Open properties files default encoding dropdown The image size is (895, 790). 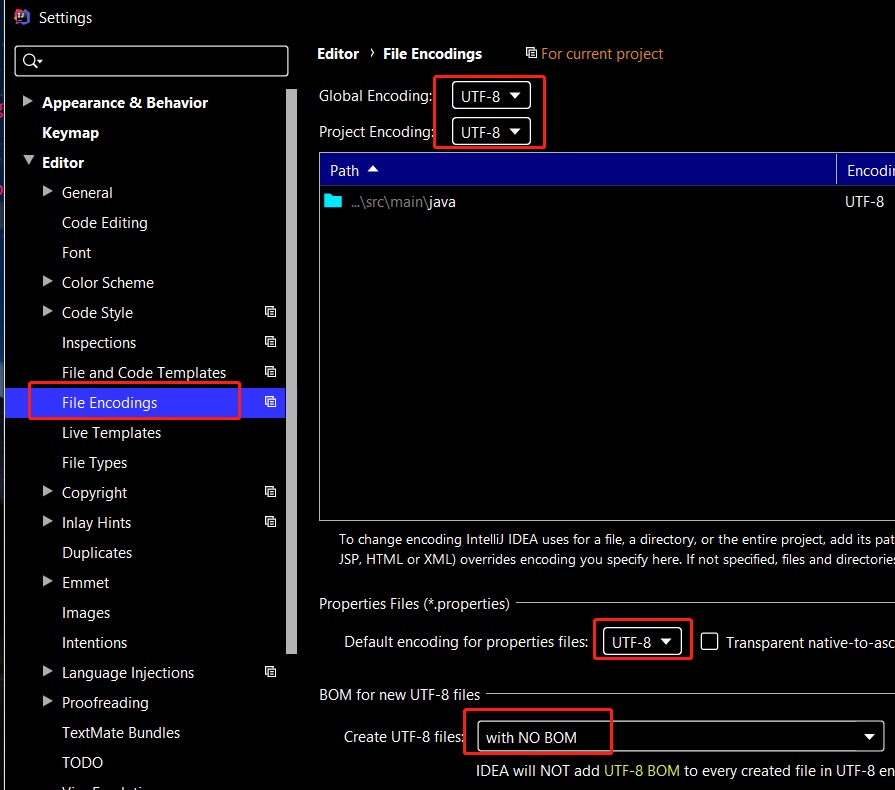pyautogui.click(x=641, y=642)
